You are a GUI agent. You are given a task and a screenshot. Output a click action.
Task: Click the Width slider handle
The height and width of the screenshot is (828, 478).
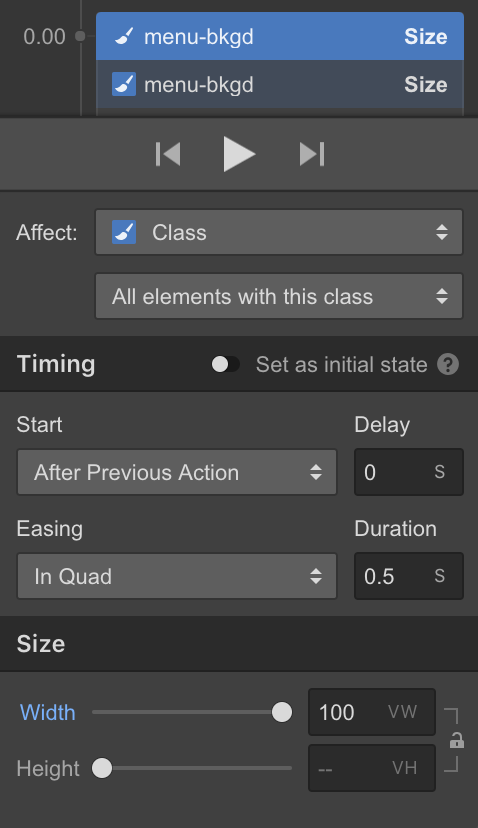click(x=282, y=712)
